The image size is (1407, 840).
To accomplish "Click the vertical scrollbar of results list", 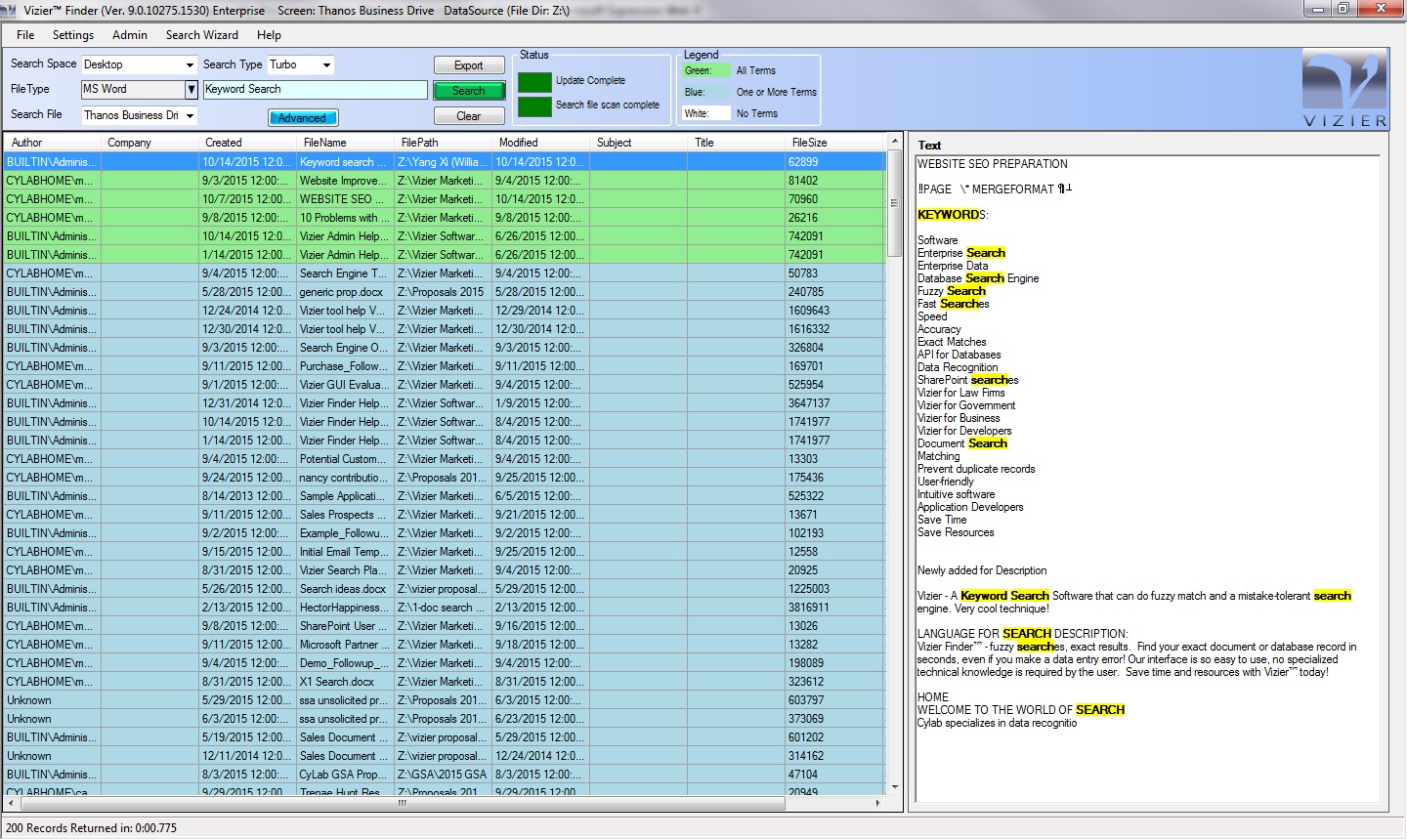I will [x=894, y=204].
